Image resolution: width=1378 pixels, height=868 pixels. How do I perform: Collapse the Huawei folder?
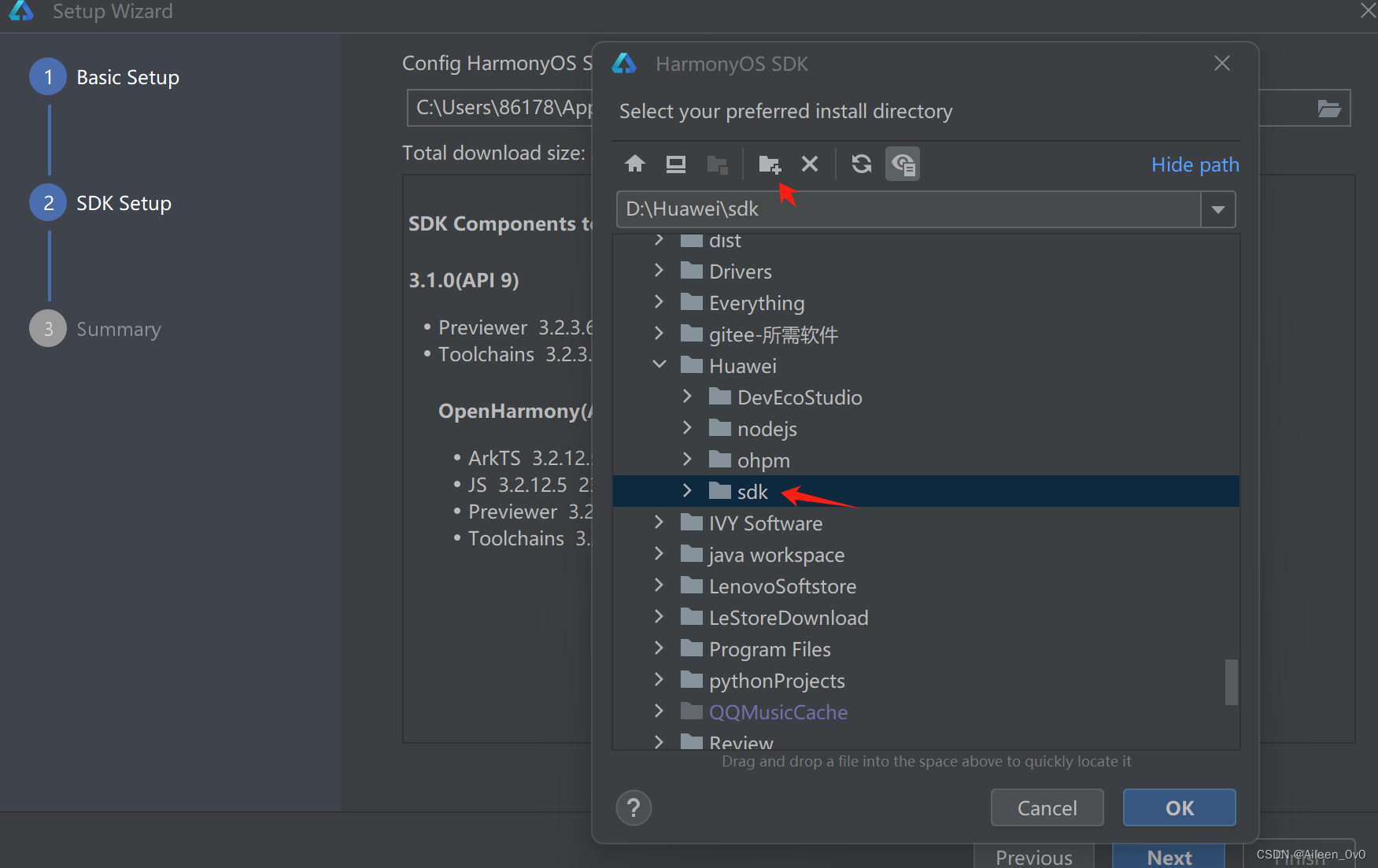pyautogui.click(x=659, y=365)
